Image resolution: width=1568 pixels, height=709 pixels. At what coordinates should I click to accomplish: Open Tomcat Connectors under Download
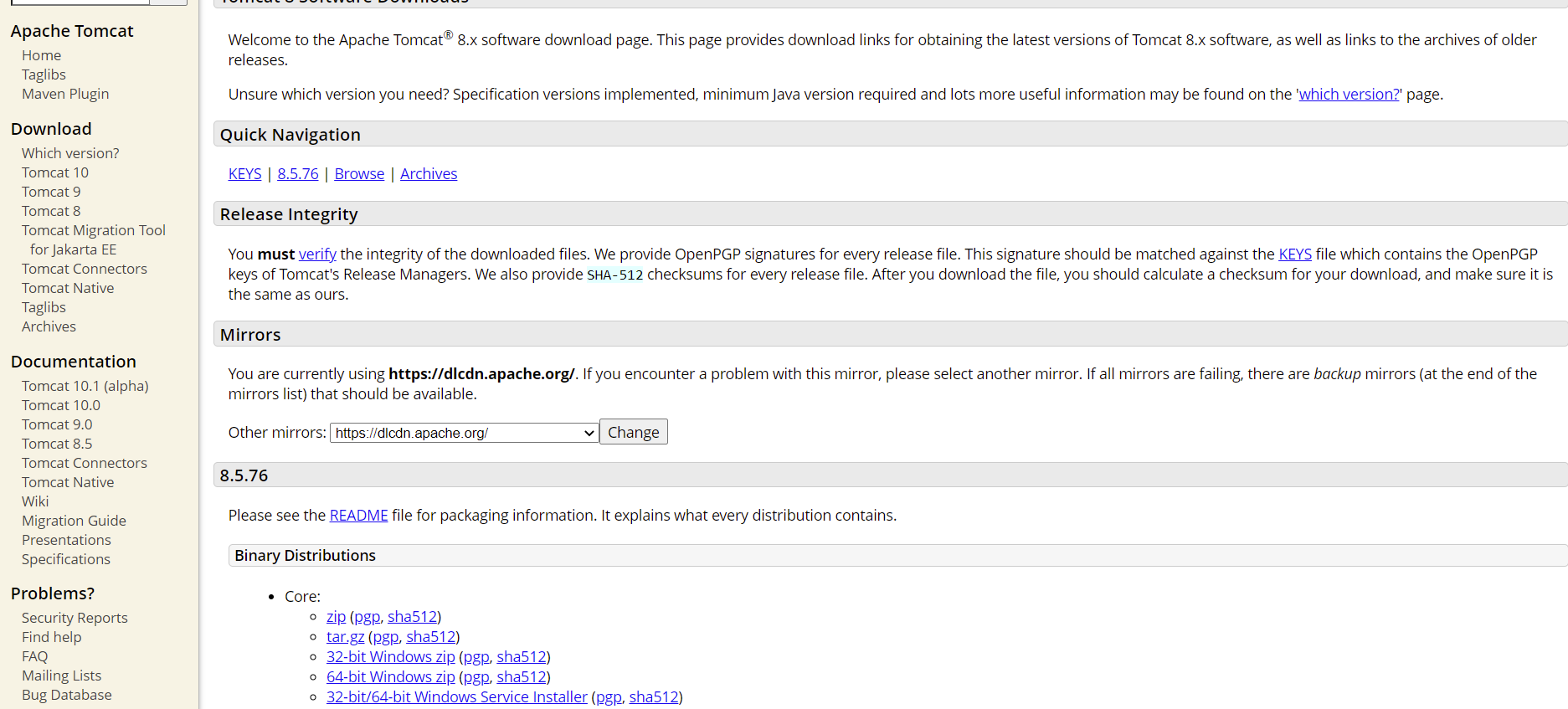tap(85, 269)
